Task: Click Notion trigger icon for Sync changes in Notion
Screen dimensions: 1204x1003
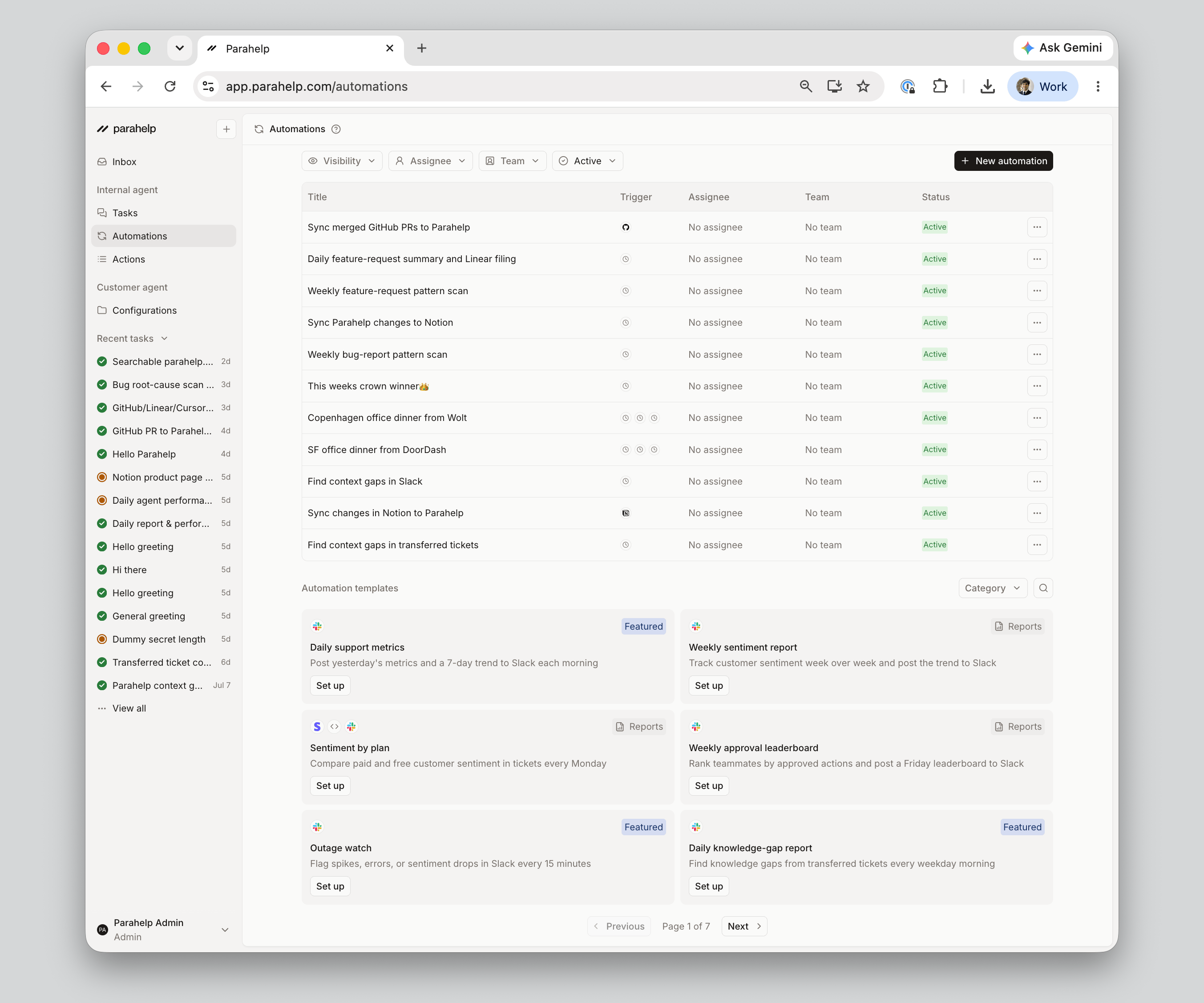Action: tap(626, 513)
